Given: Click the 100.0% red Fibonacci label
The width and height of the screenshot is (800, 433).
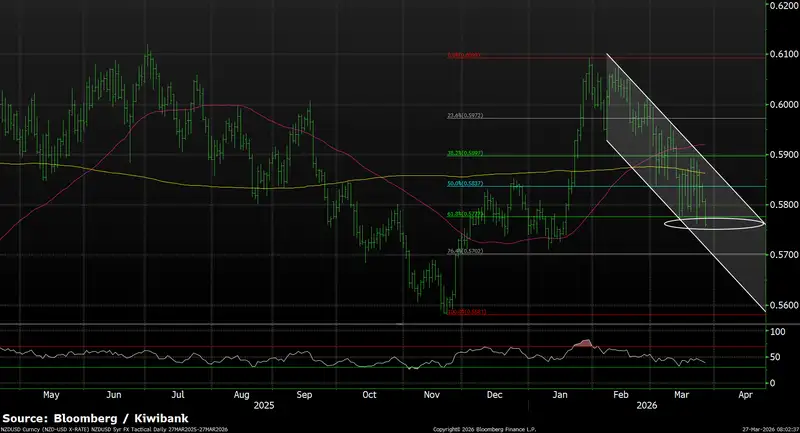Looking at the screenshot, I should click(467, 312).
